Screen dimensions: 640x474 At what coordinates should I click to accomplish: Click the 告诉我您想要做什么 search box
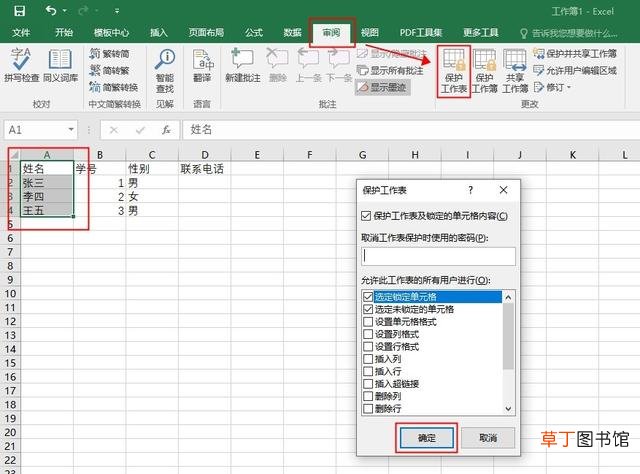tap(569, 33)
